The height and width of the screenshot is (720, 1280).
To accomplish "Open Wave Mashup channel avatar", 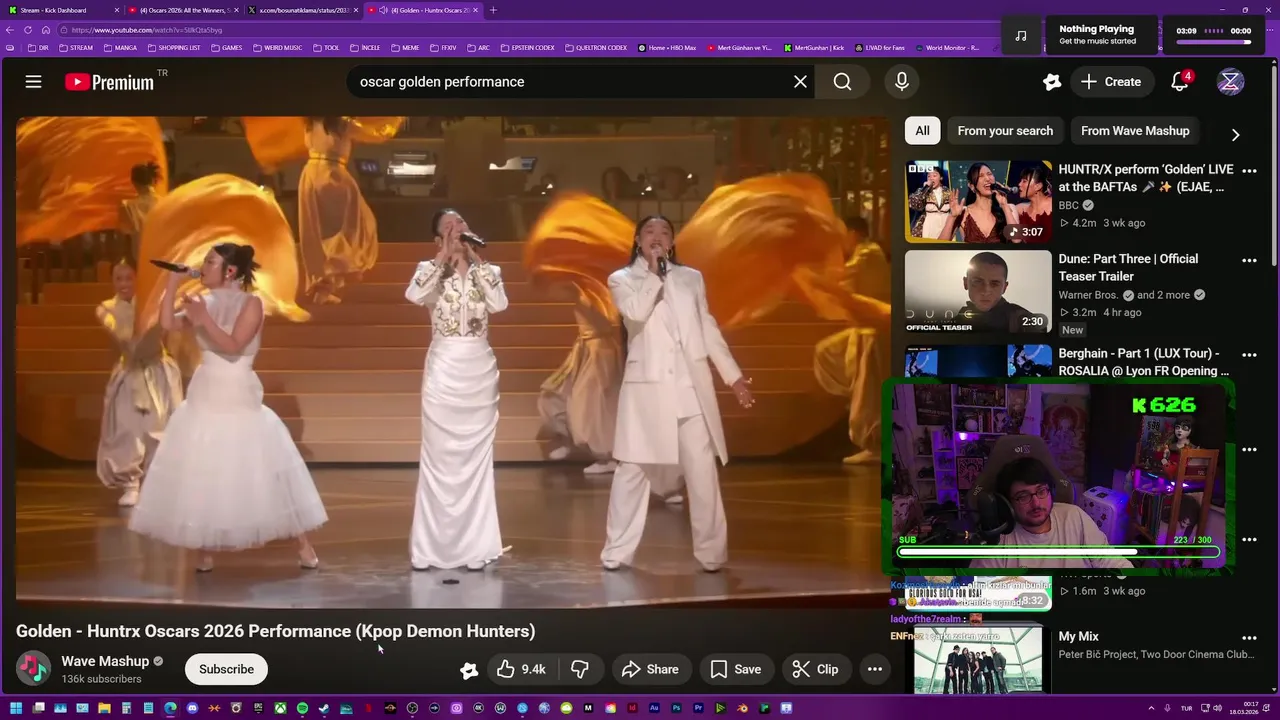I will [34, 669].
